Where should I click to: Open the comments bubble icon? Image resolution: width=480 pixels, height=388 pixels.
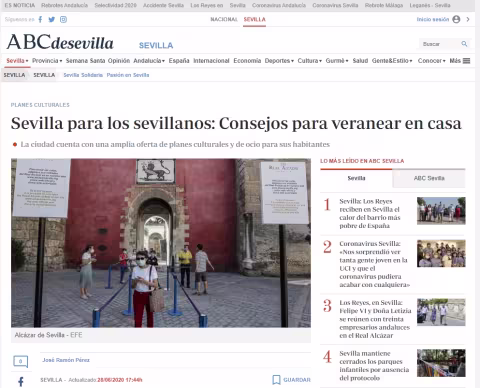pyautogui.click(x=20, y=361)
